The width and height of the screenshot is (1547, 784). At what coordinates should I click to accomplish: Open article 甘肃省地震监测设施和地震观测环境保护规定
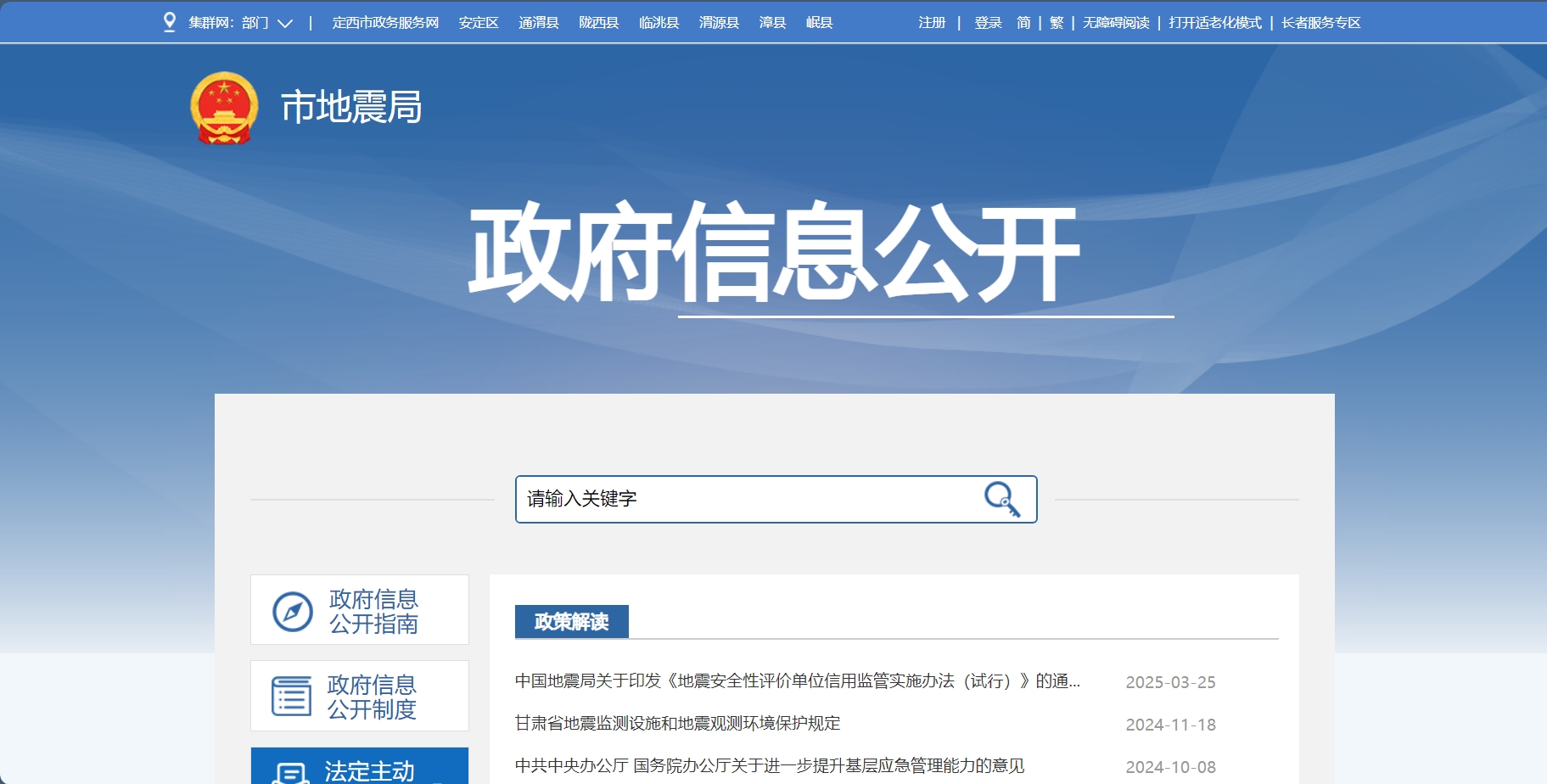(677, 724)
